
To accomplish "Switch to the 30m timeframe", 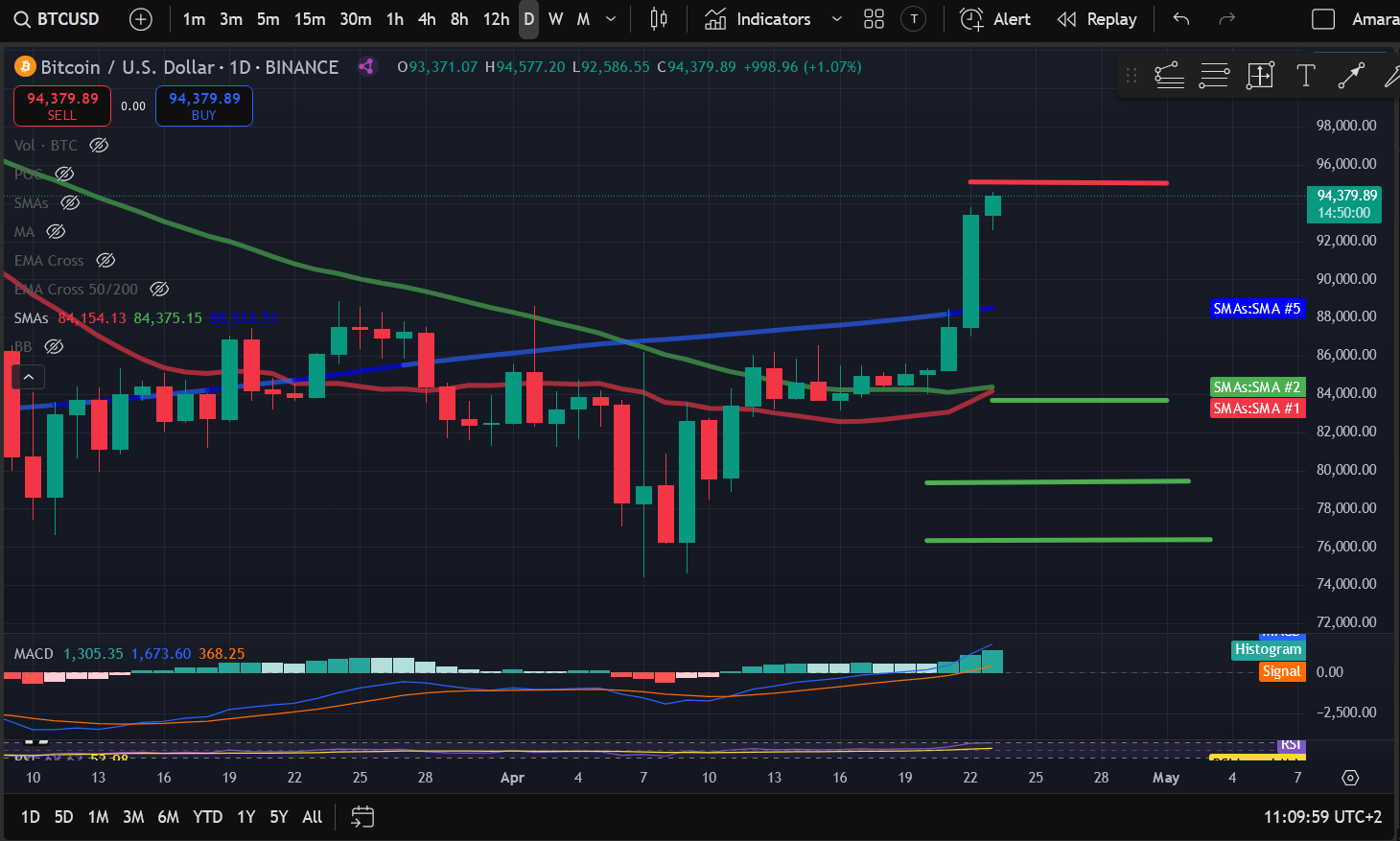I will click(355, 19).
